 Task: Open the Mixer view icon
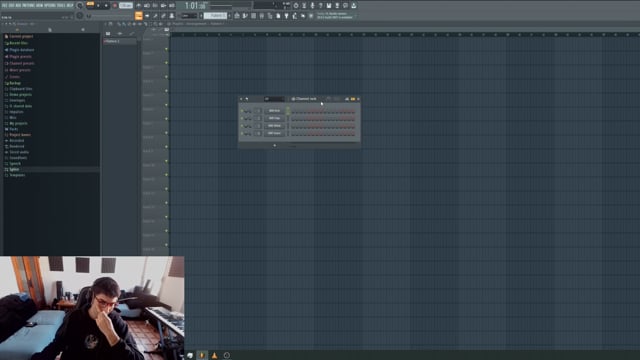click(x=262, y=16)
